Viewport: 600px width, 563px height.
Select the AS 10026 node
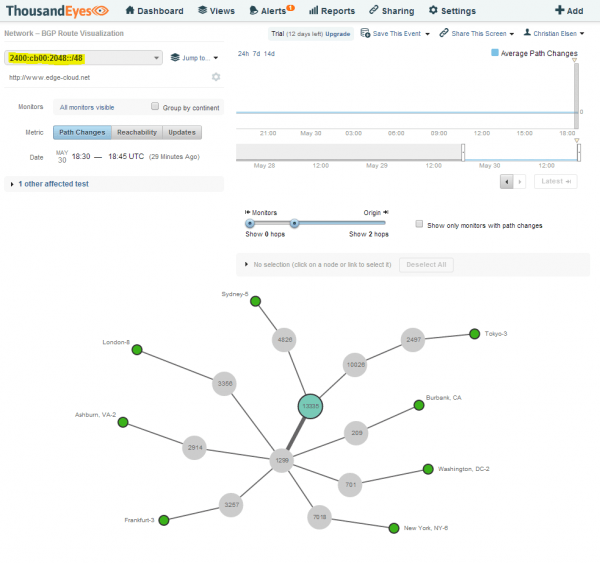click(355, 365)
